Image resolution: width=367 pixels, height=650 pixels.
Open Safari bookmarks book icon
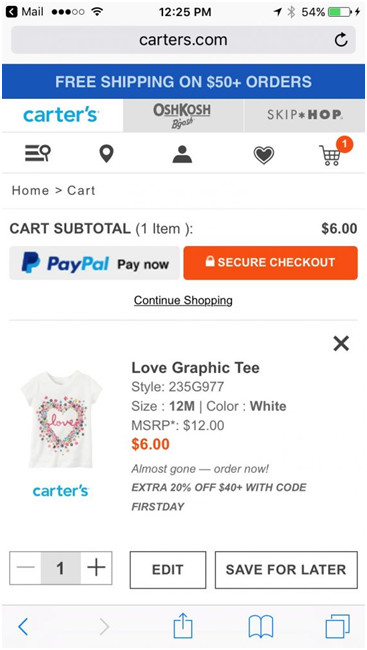[260, 627]
